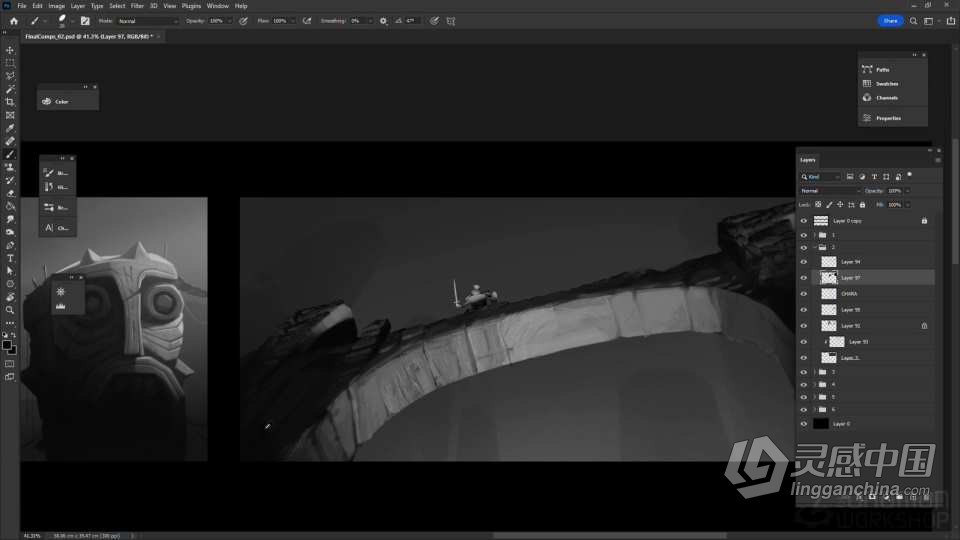960x540 pixels.
Task: Select the Rectangular Marquee tool
Action: (10, 63)
